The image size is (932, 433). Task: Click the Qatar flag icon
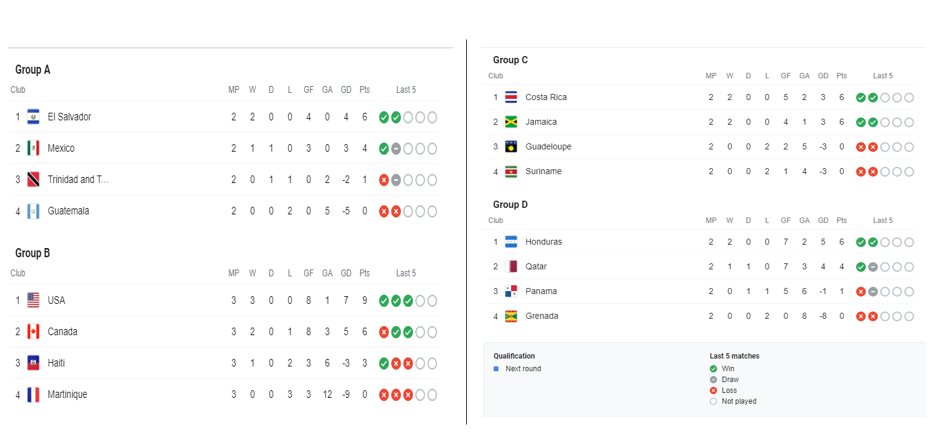click(x=512, y=267)
